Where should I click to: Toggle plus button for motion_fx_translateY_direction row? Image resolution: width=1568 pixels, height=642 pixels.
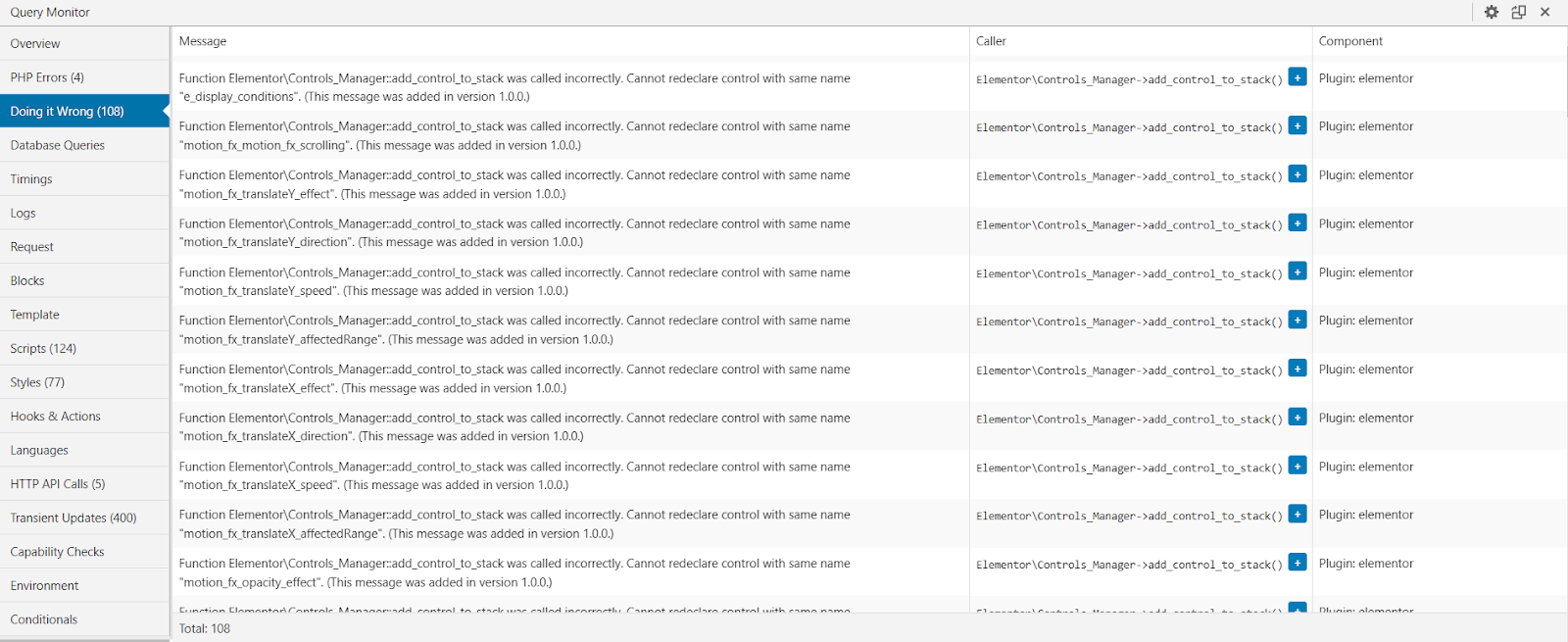coord(1297,223)
